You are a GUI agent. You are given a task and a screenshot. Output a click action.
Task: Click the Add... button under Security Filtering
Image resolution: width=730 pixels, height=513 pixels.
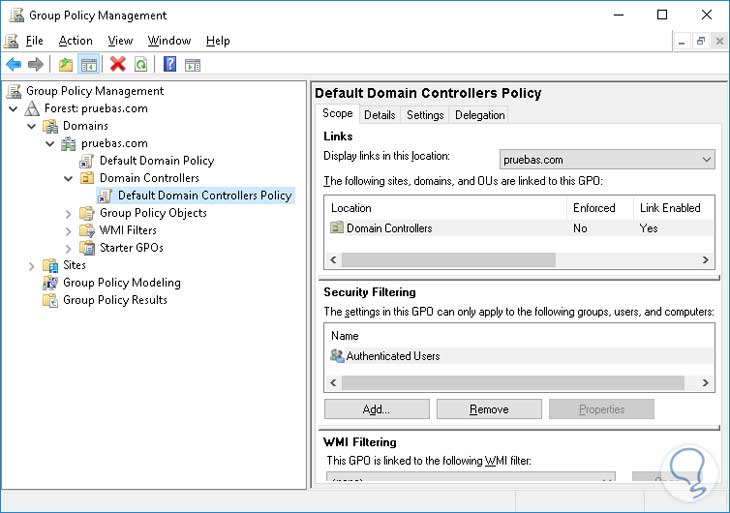point(376,409)
